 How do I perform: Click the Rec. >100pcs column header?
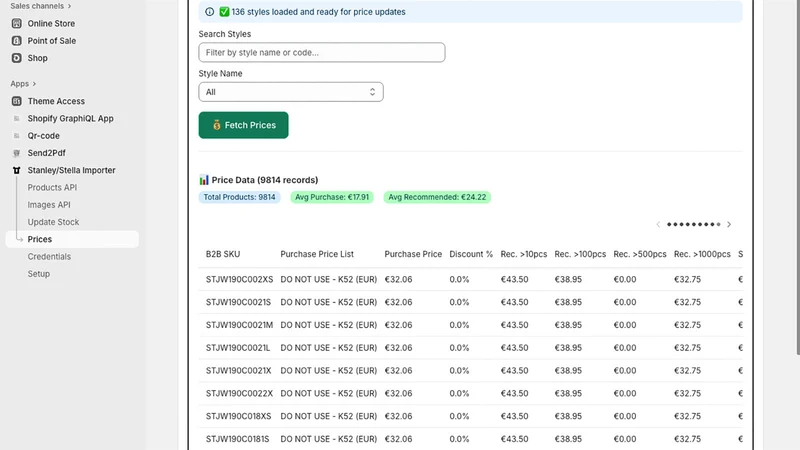(x=580, y=254)
